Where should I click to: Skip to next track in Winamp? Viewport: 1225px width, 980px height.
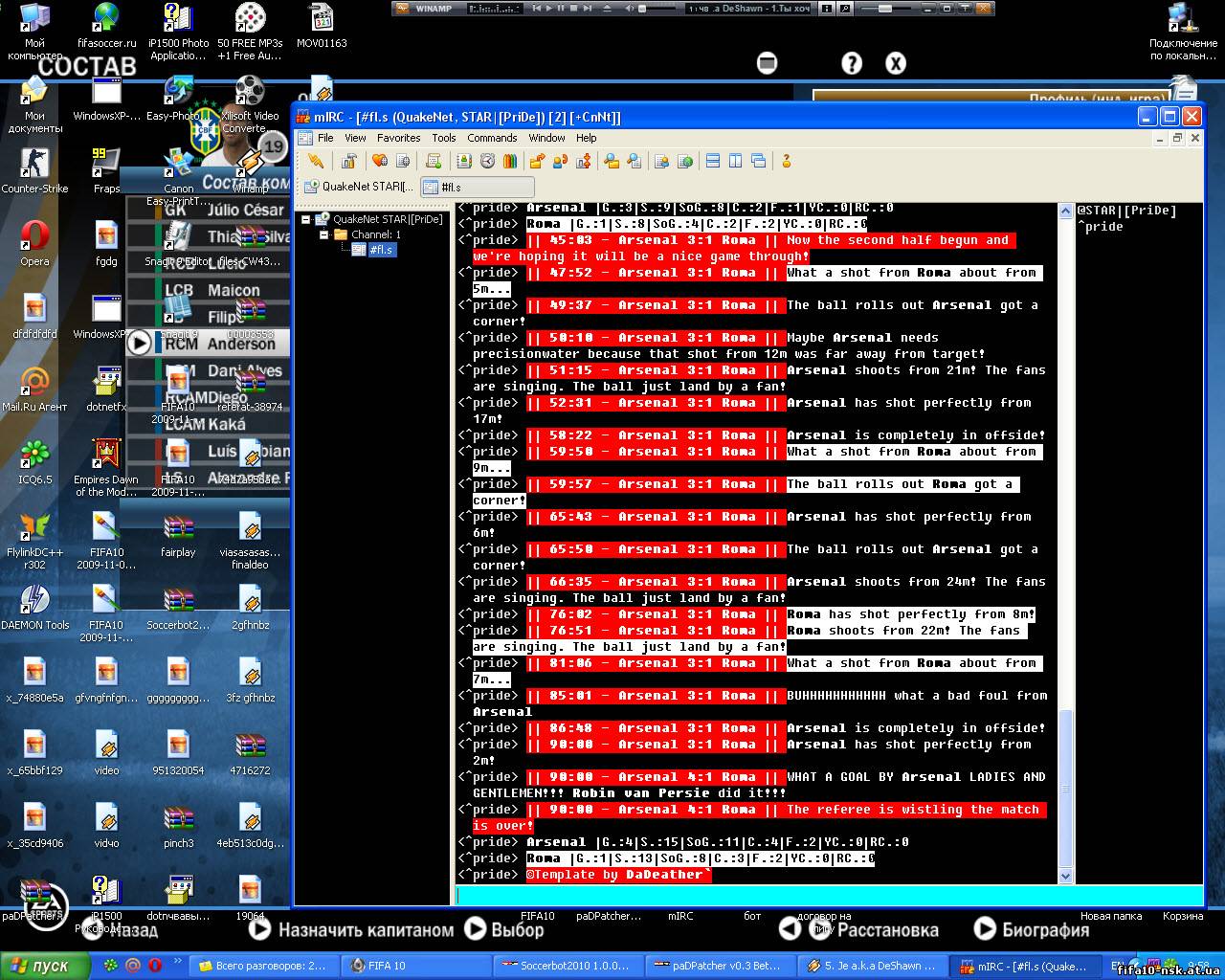point(587,8)
